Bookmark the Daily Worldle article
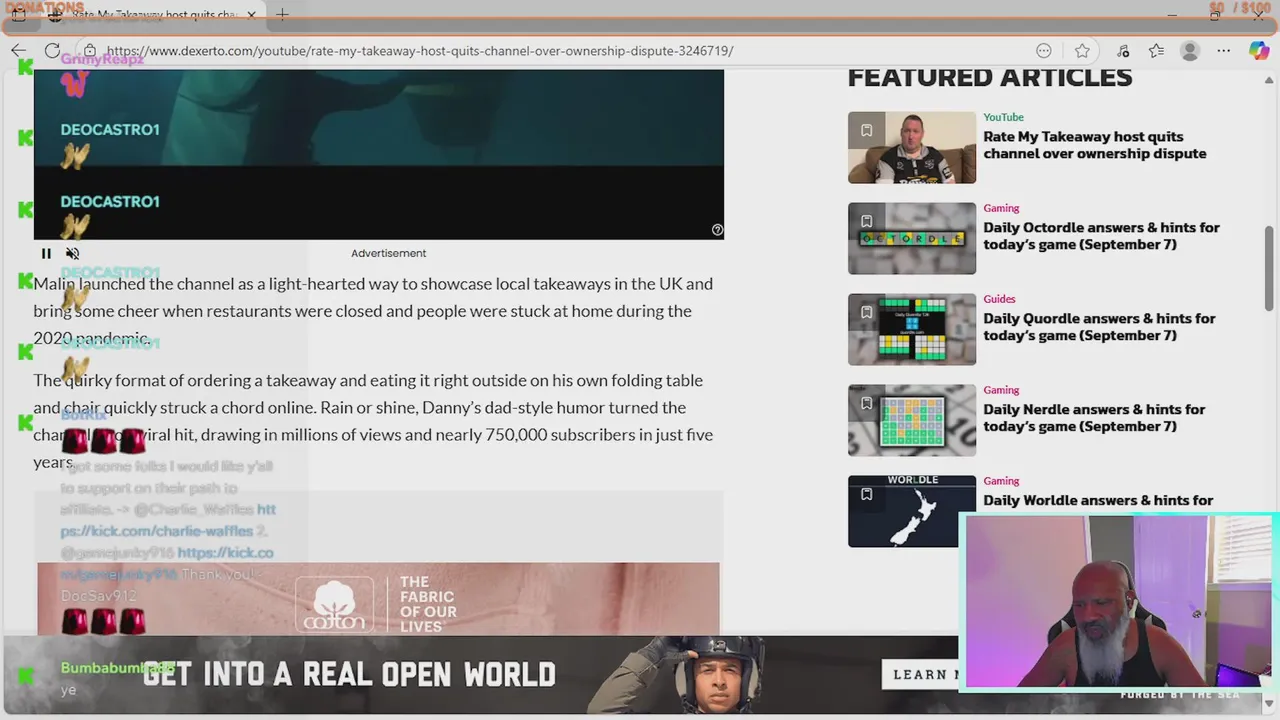The image size is (1280, 720). click(x=867, y=494)
